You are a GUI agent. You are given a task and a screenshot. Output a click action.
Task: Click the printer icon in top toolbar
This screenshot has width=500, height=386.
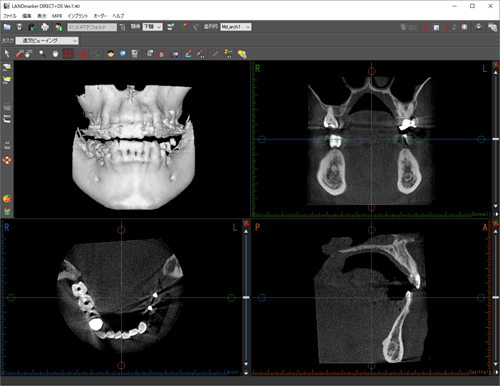(x=45, y=27)
